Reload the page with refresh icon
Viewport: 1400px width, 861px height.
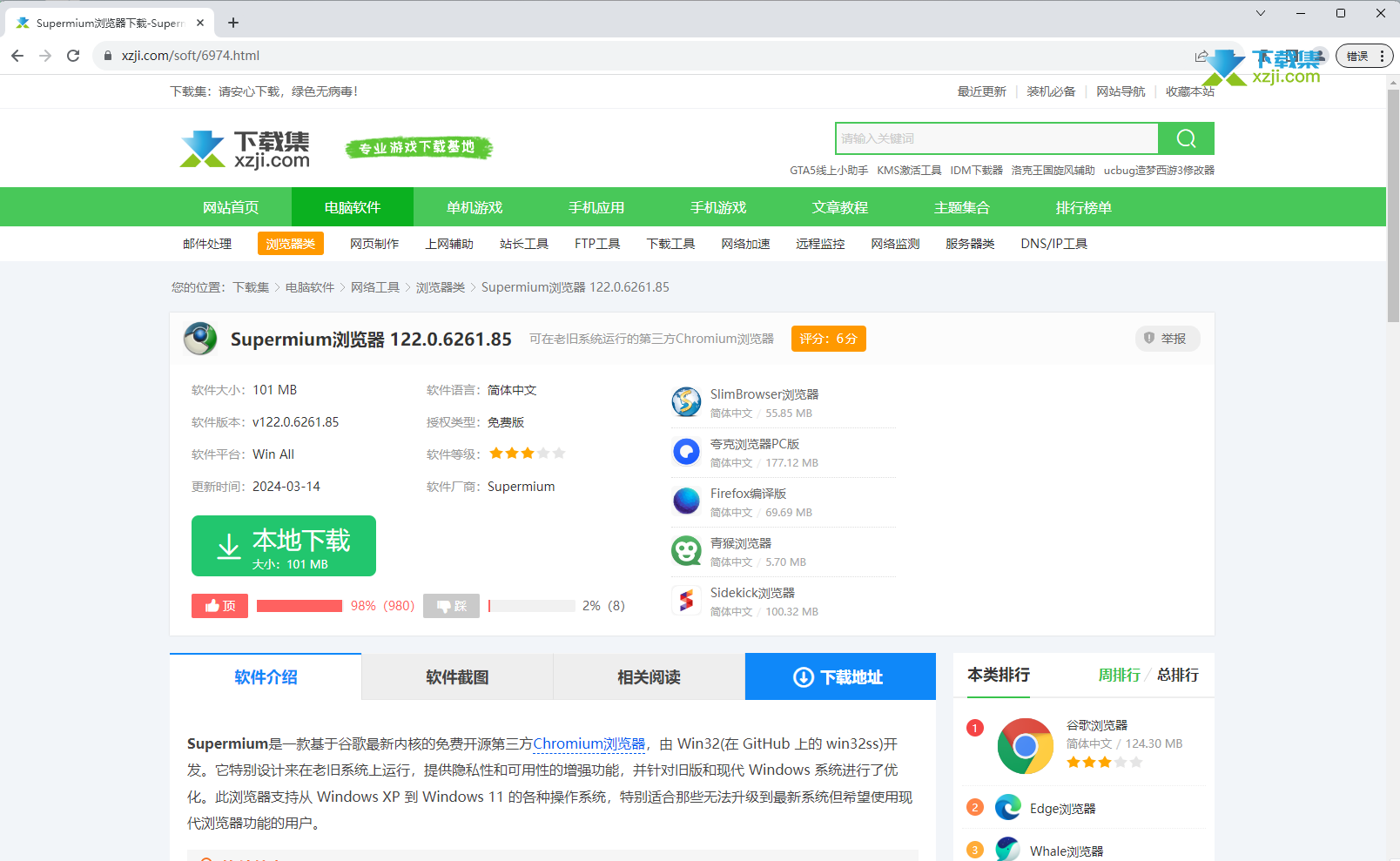click(x=73, y=56)
